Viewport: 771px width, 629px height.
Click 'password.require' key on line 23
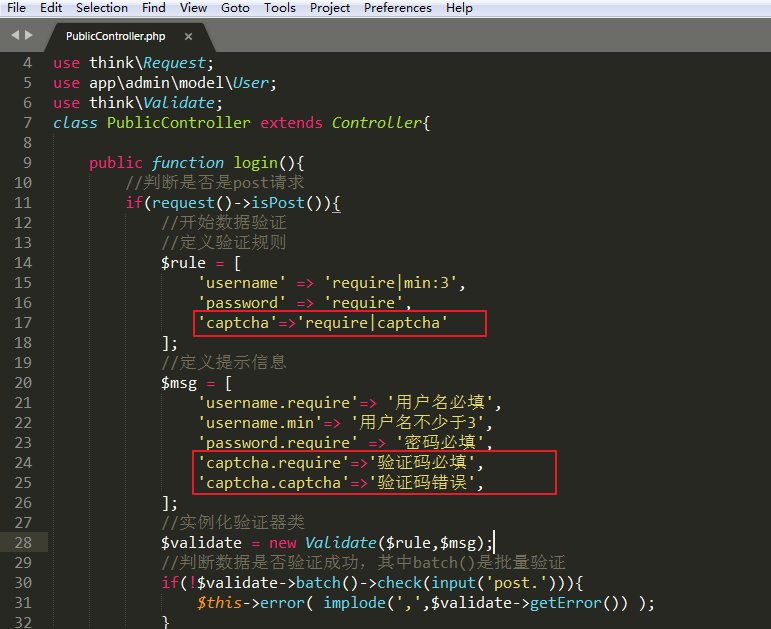277,443
